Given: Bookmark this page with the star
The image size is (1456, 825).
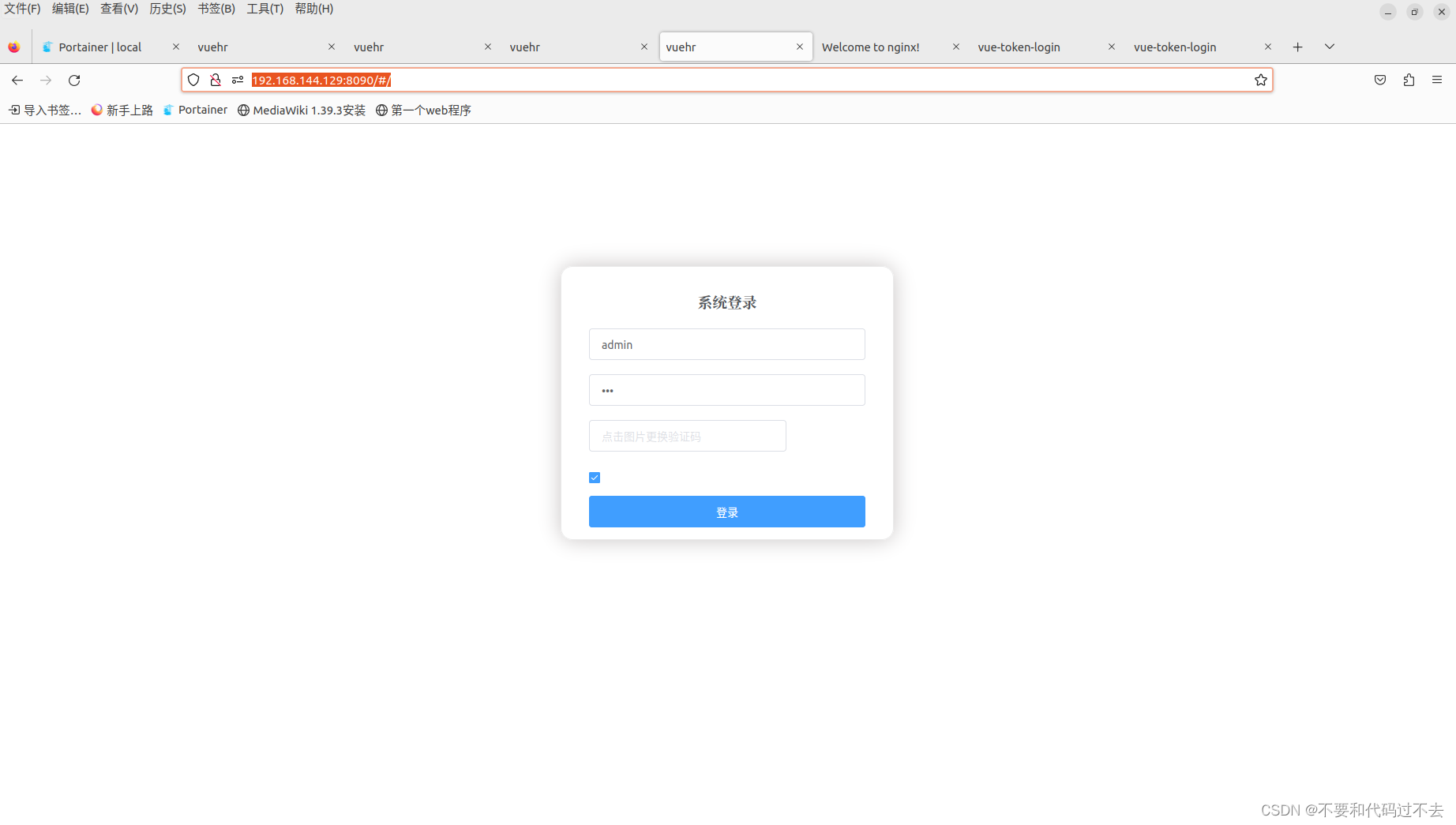Looking at the screenshot, I should tap(1261, 80).
